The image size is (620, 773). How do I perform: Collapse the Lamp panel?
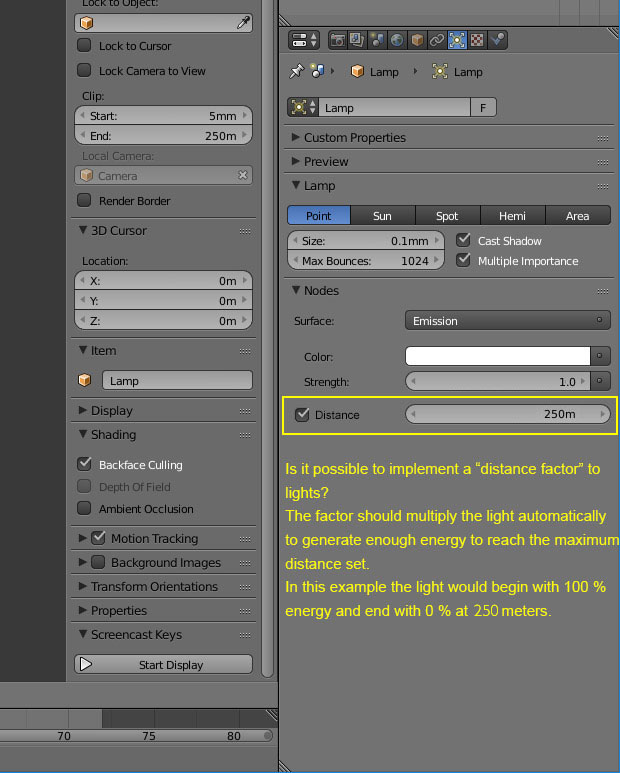click(296, 185)
